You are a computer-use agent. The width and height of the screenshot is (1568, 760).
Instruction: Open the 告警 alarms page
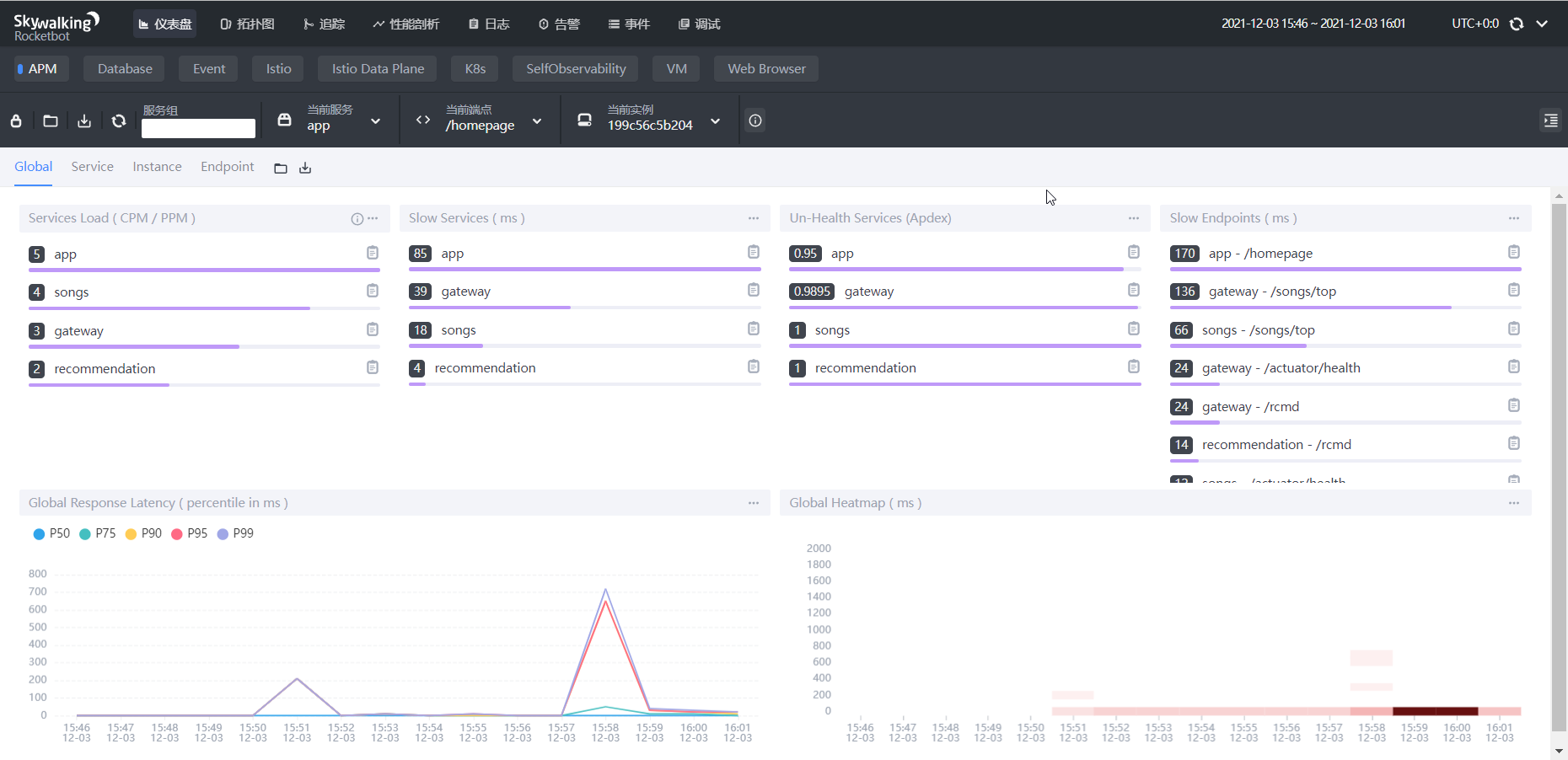(x=559, y=24)
